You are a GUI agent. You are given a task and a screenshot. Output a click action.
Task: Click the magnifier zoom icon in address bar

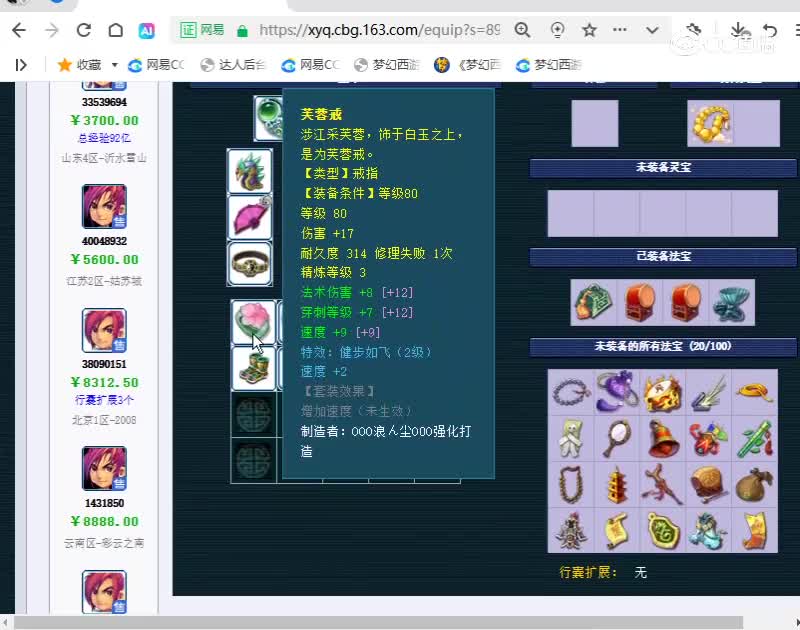tap(522, 30)
